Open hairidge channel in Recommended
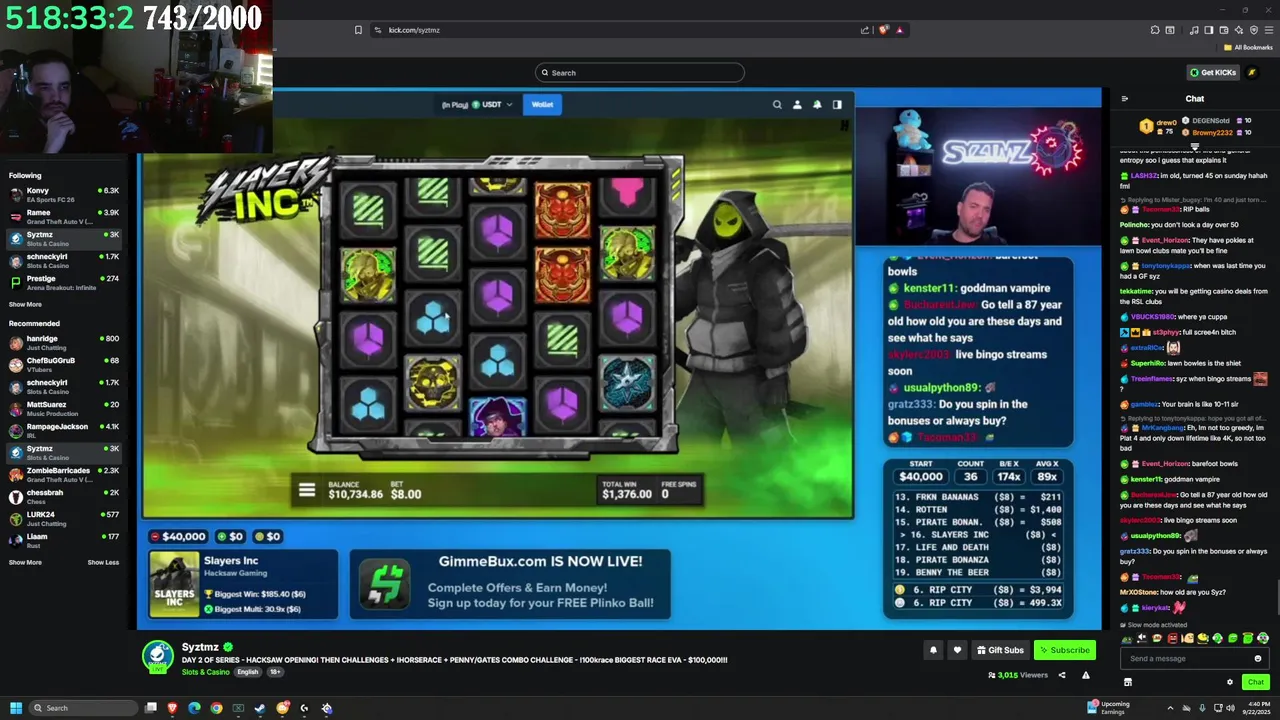Viewport: 1280px width, 720px height. (x=64, y=342)
